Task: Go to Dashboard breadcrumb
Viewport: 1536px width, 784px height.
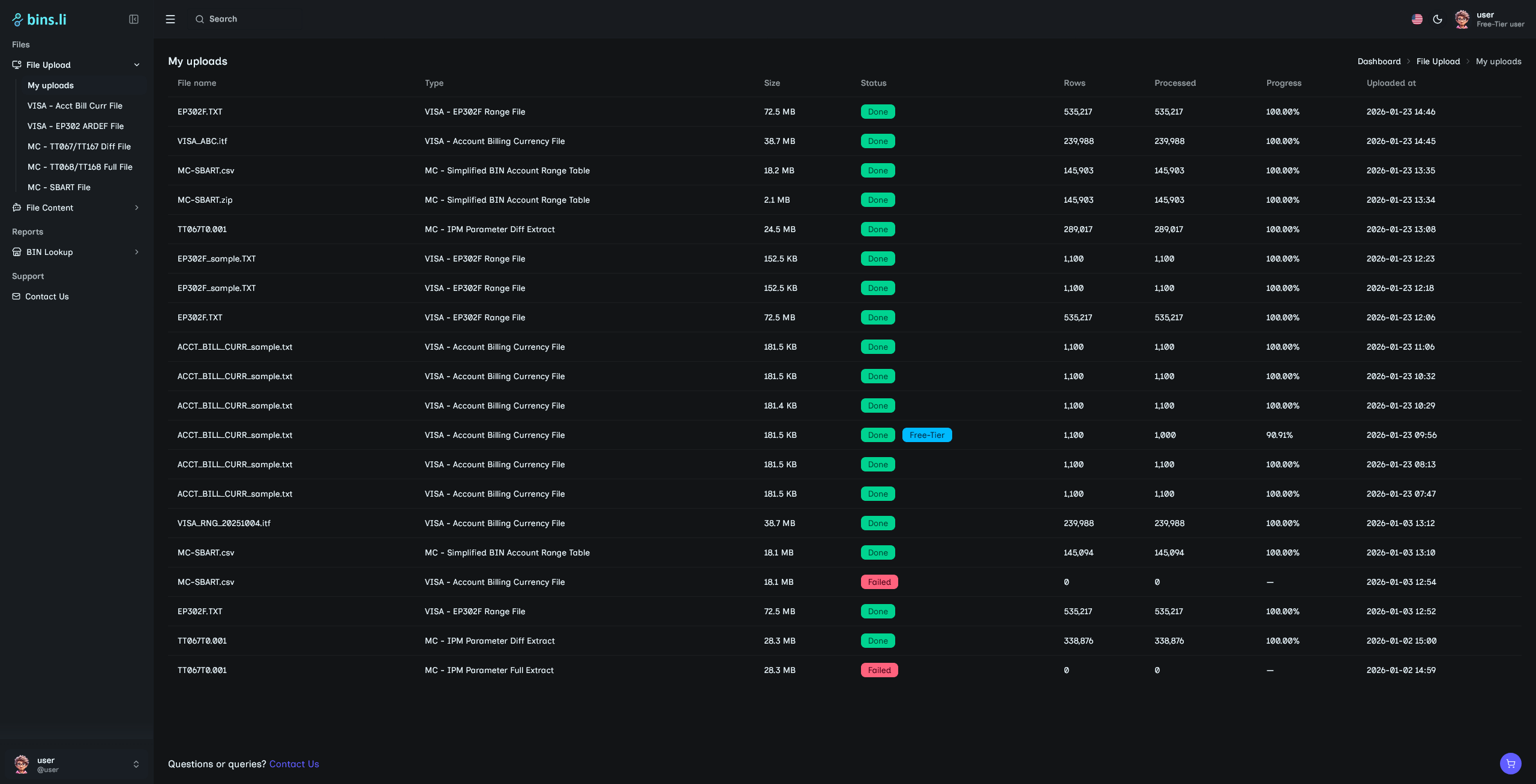Action: (x=1379, y=61)
